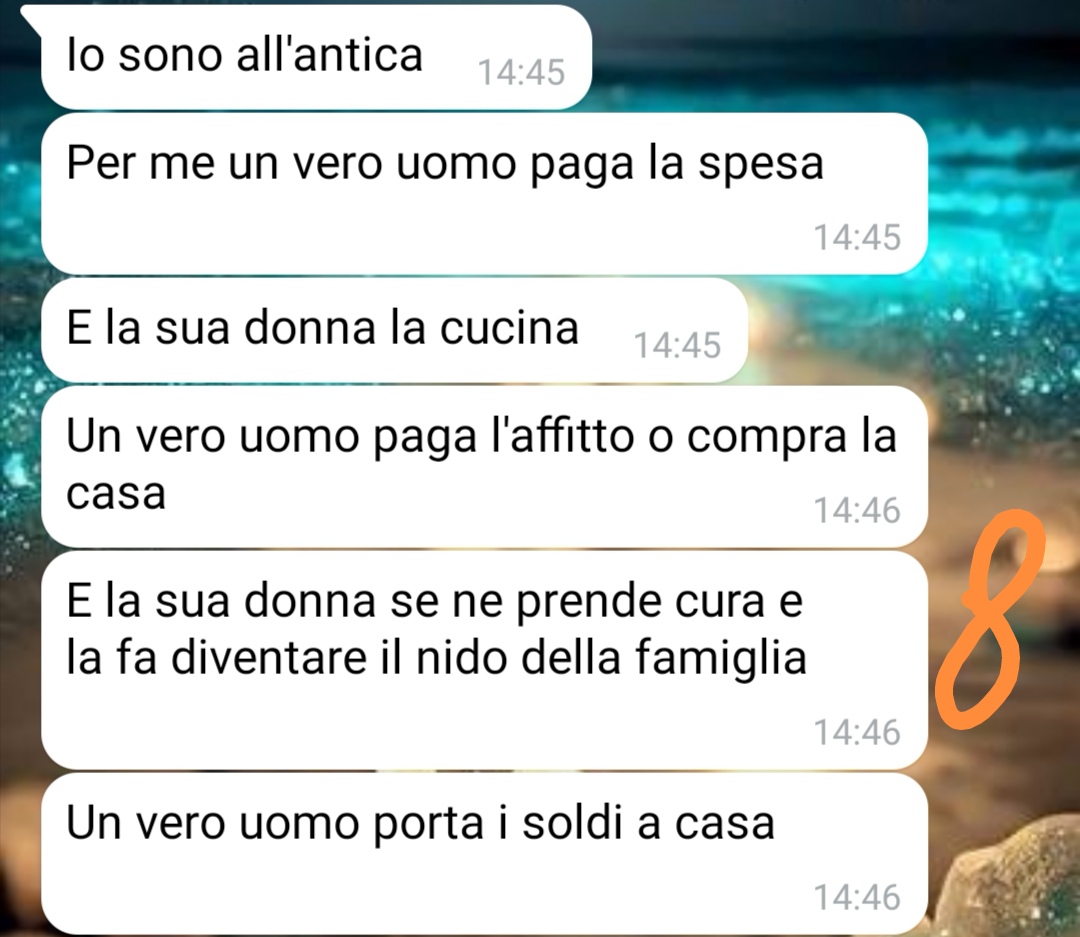Tap the timestamp under 'paga la spesa'
The height and width of the screenshot is (937, 1080).
[x=858, y=237]
